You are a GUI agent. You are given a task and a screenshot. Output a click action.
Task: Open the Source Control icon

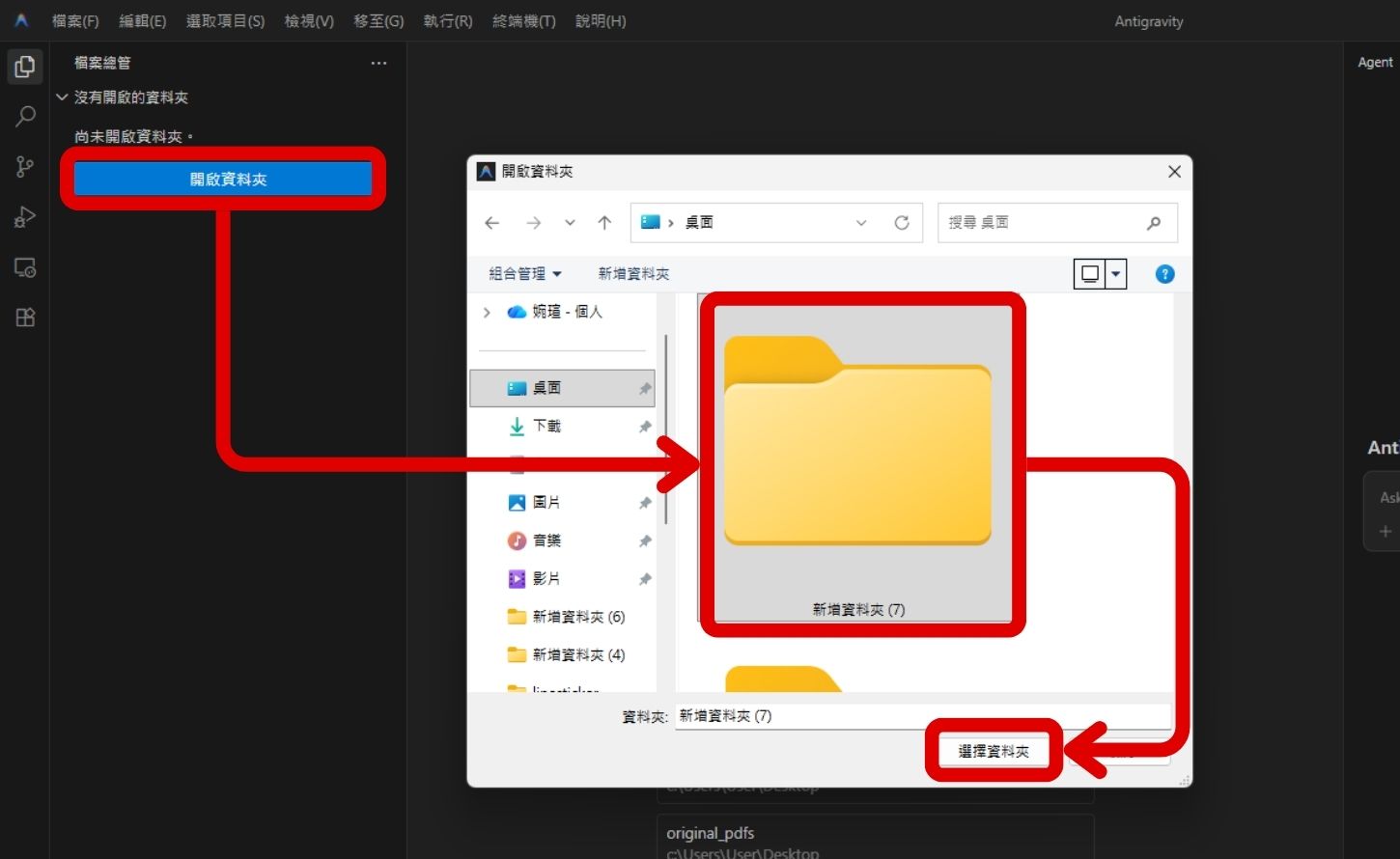pyautogui.click(x=24, y=166)
